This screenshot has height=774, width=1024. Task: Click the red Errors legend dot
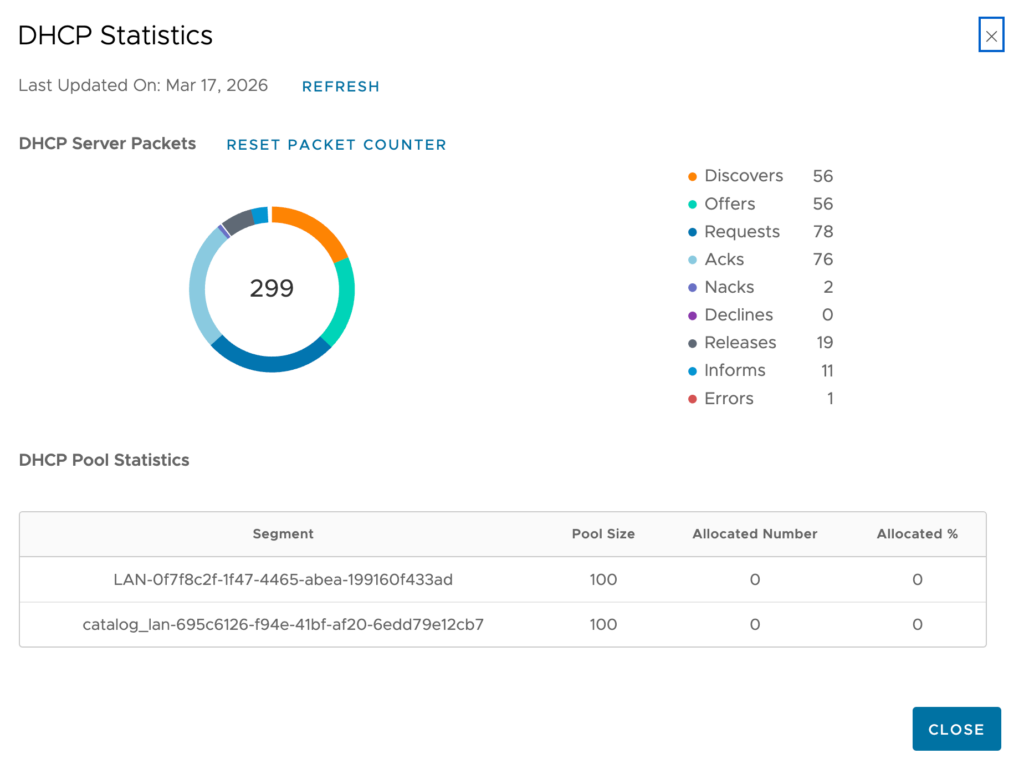click(692, 399)
